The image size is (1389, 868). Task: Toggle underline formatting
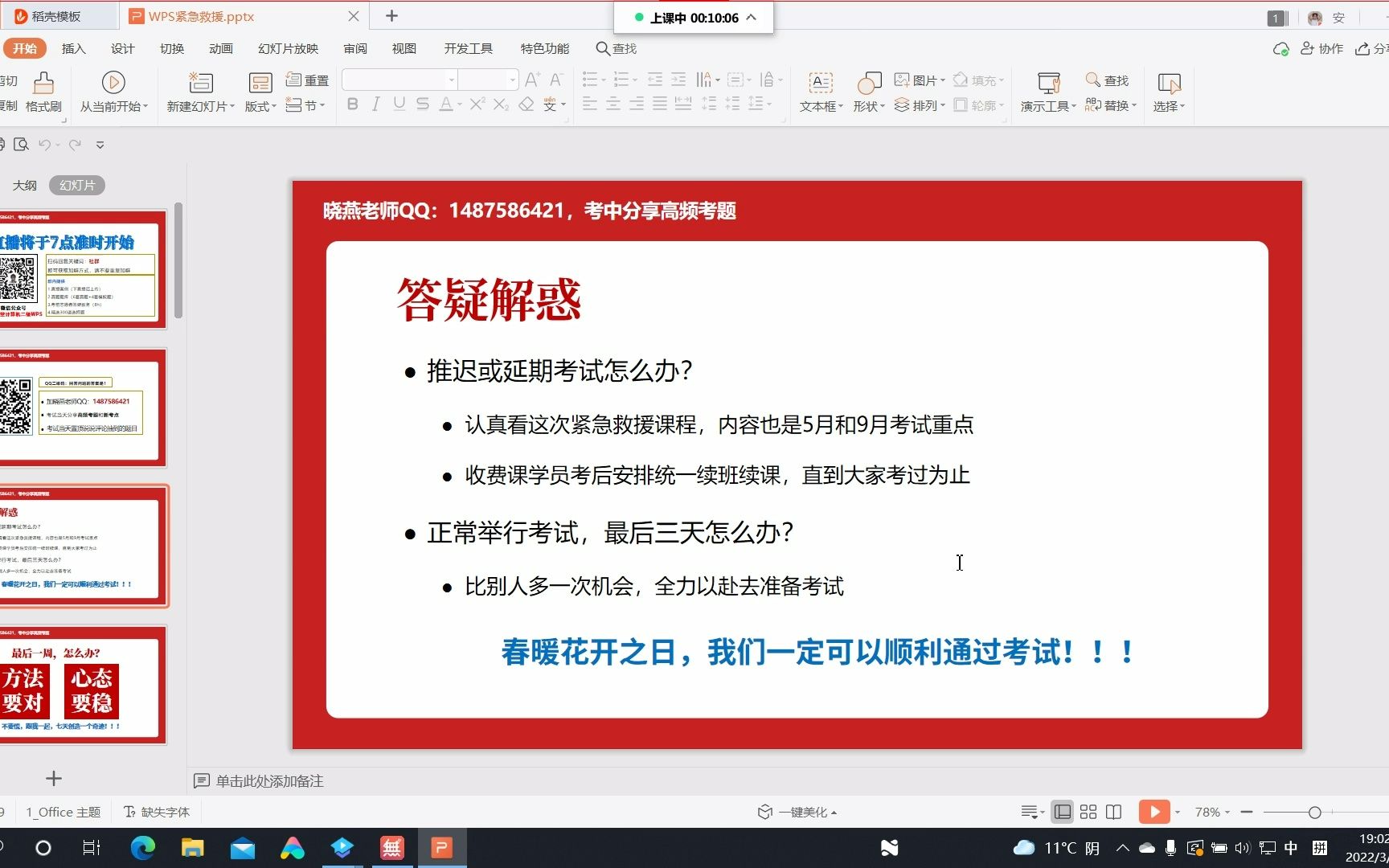click(399, 104)
